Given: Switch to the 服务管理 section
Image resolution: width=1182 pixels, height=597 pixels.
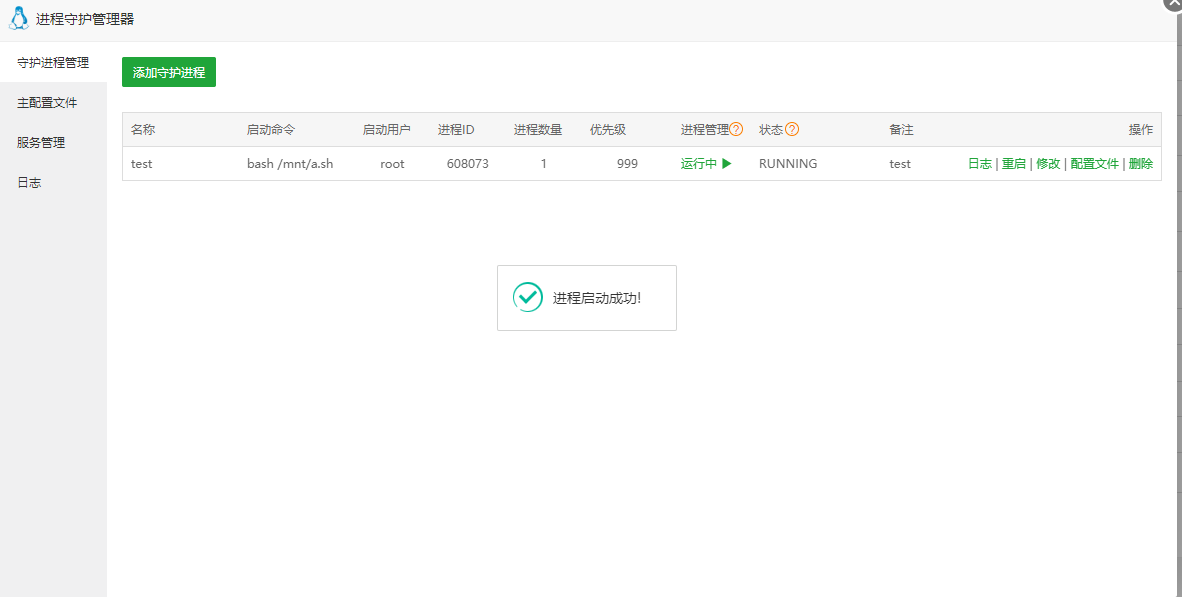Looking at the screenshot, I should (39, 142).
